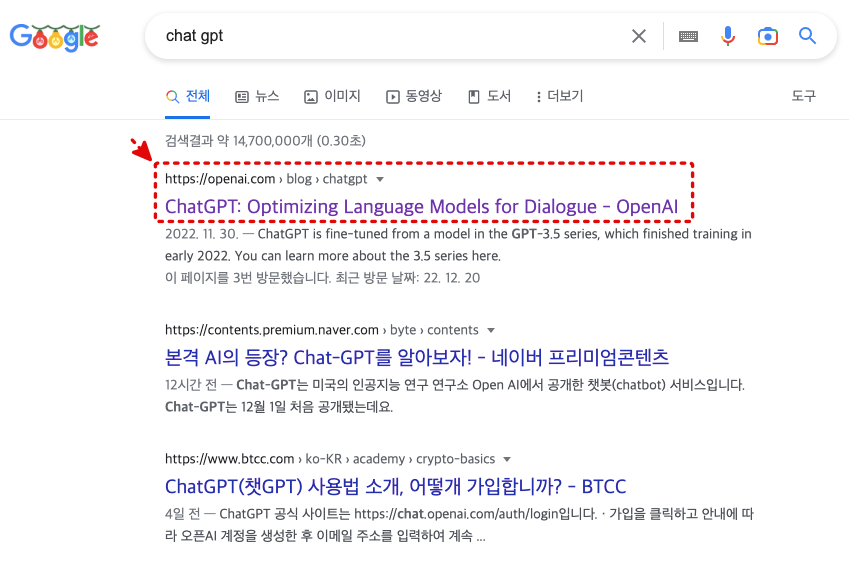The image size is (849, 563).
Task: Click the blue magnifier search button
Action: click(807, 36)
